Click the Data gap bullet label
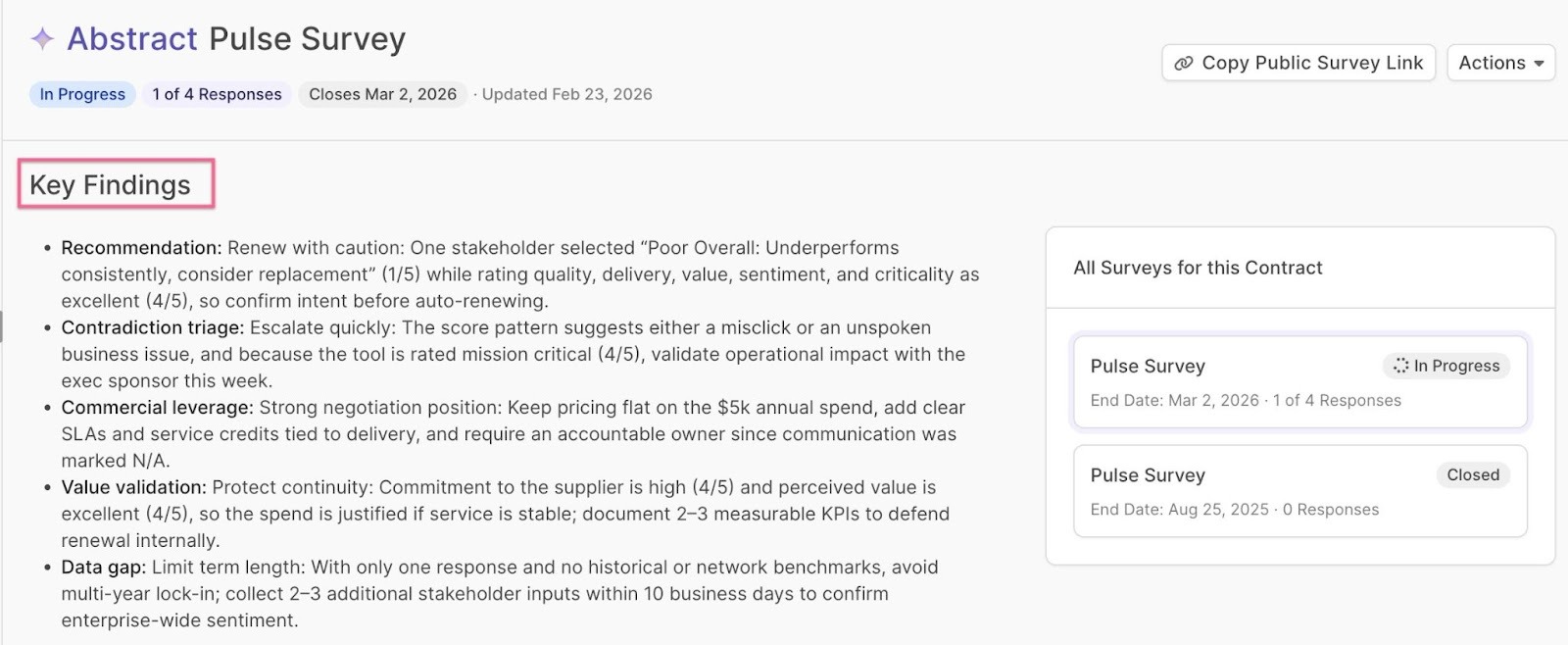 103,567
